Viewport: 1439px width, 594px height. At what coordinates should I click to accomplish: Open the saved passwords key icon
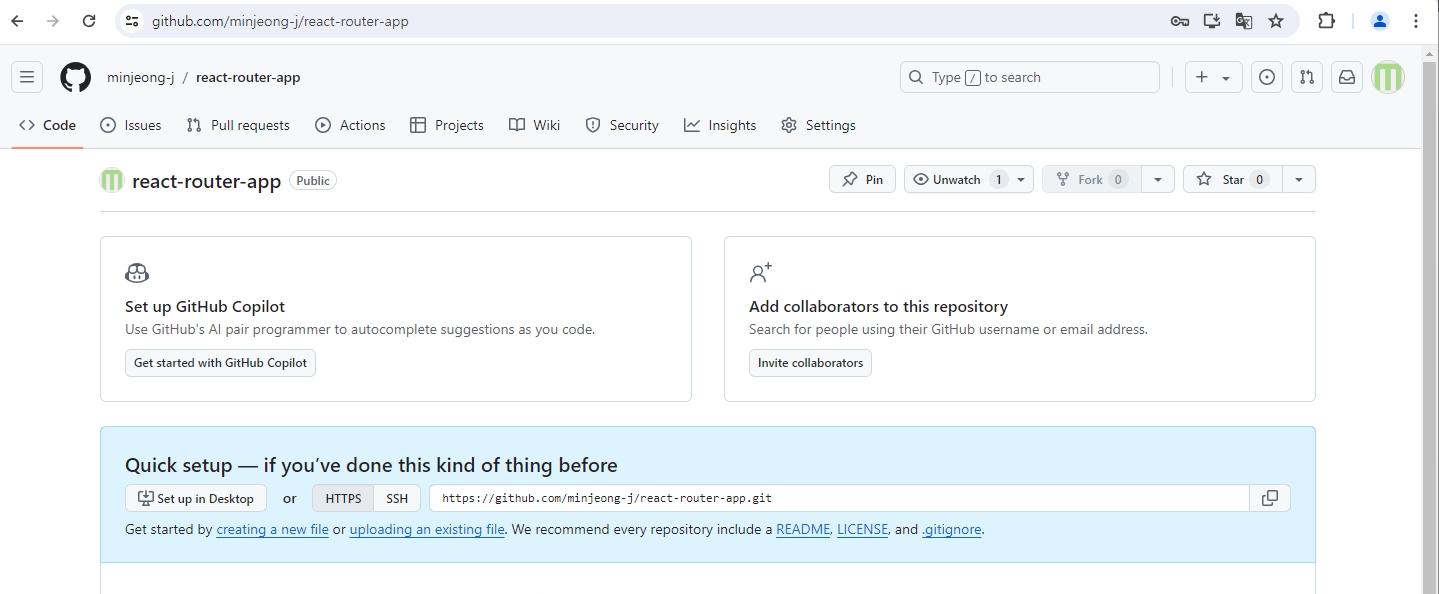(x=1180, y=21)
